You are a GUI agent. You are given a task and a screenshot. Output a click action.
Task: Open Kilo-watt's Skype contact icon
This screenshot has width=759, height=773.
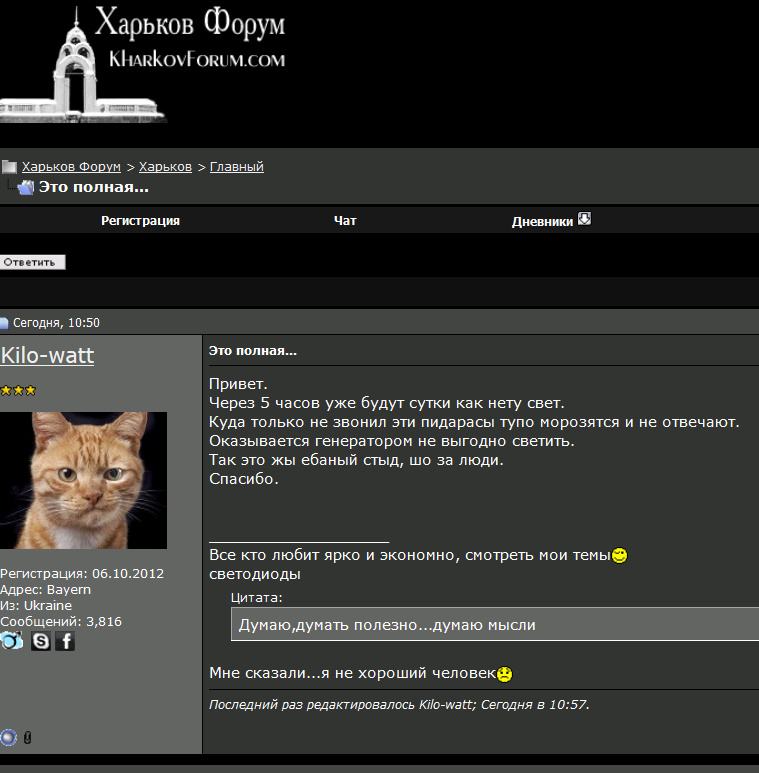pyautogui.click(x=41, y=641)
